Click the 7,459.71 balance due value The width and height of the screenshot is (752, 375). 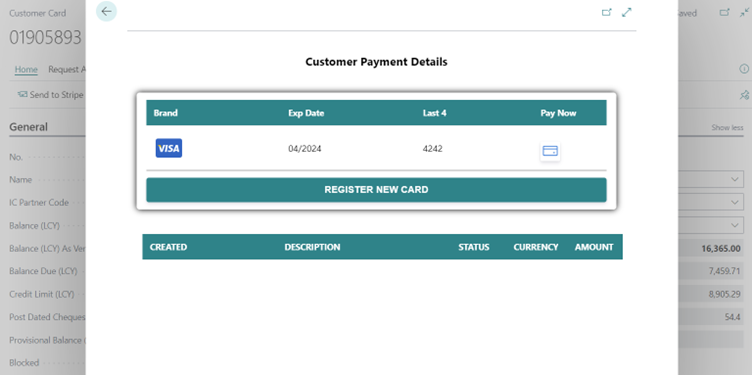click(724, 271)
